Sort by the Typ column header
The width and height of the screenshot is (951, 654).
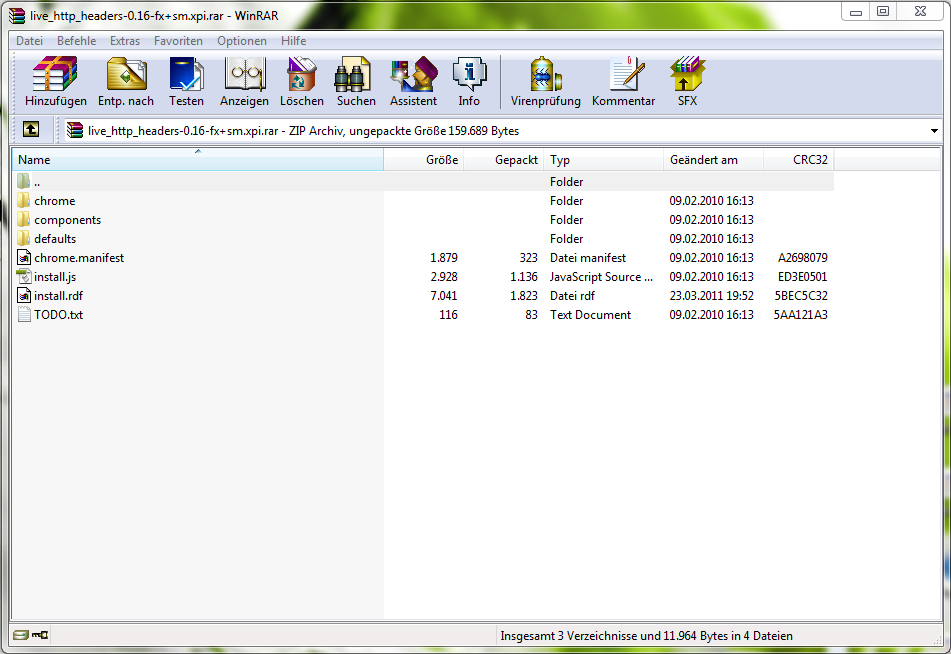coord(603,160)
